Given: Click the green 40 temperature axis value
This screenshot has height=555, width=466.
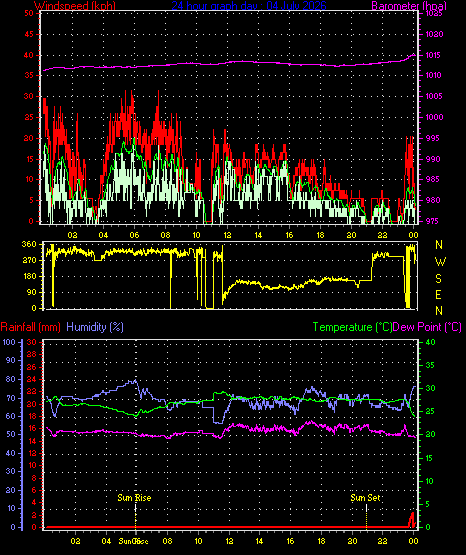Looking at the screenshot, I should (x=430, y=342).
